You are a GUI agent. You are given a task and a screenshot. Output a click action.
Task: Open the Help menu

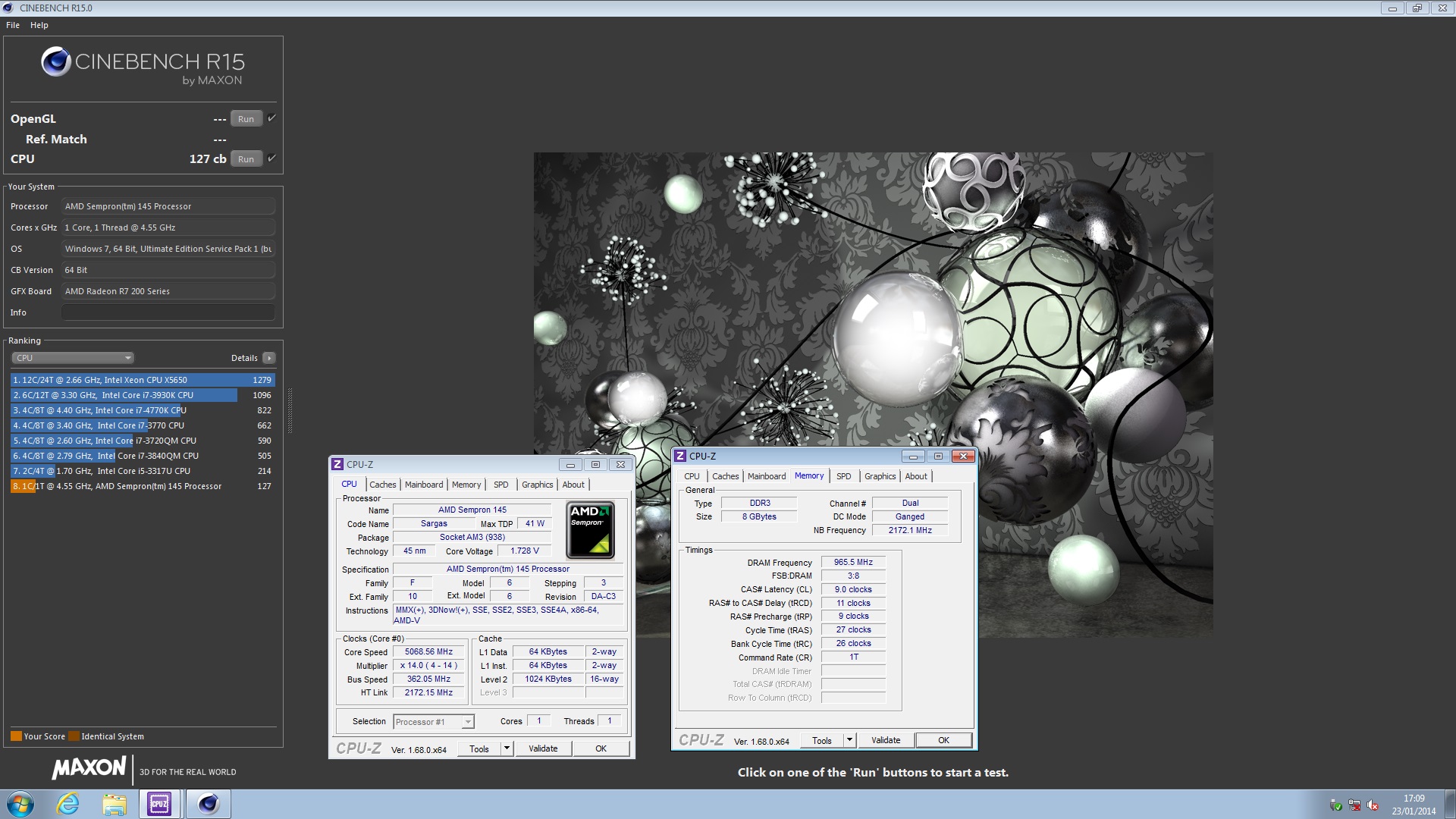tap(39, 25)
